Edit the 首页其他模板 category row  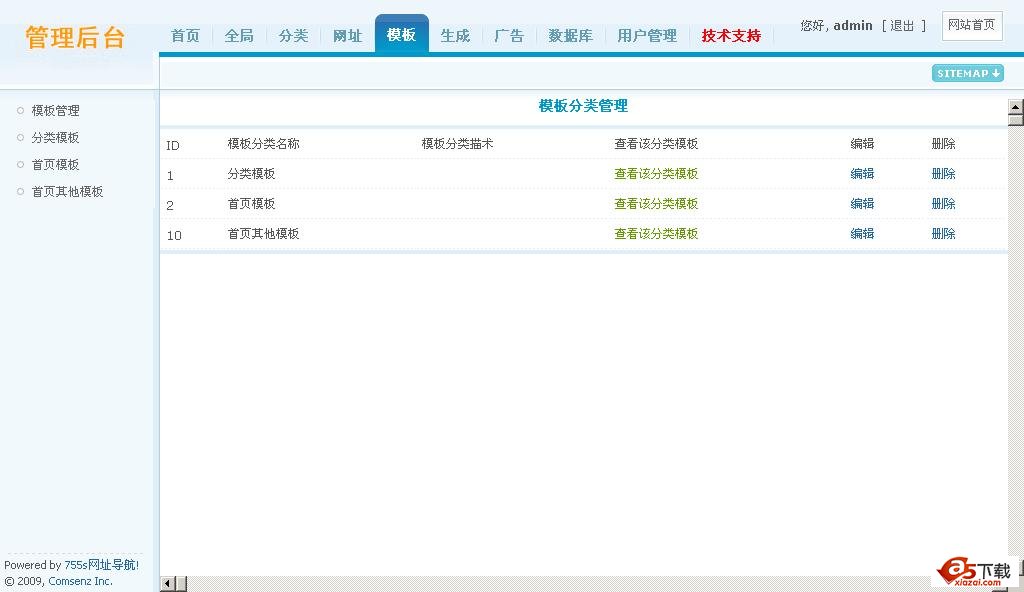click(x=862, y=234)
